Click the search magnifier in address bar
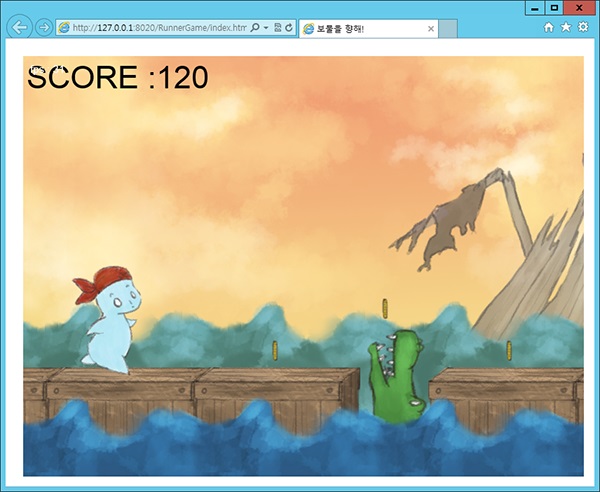 point(255,29)
